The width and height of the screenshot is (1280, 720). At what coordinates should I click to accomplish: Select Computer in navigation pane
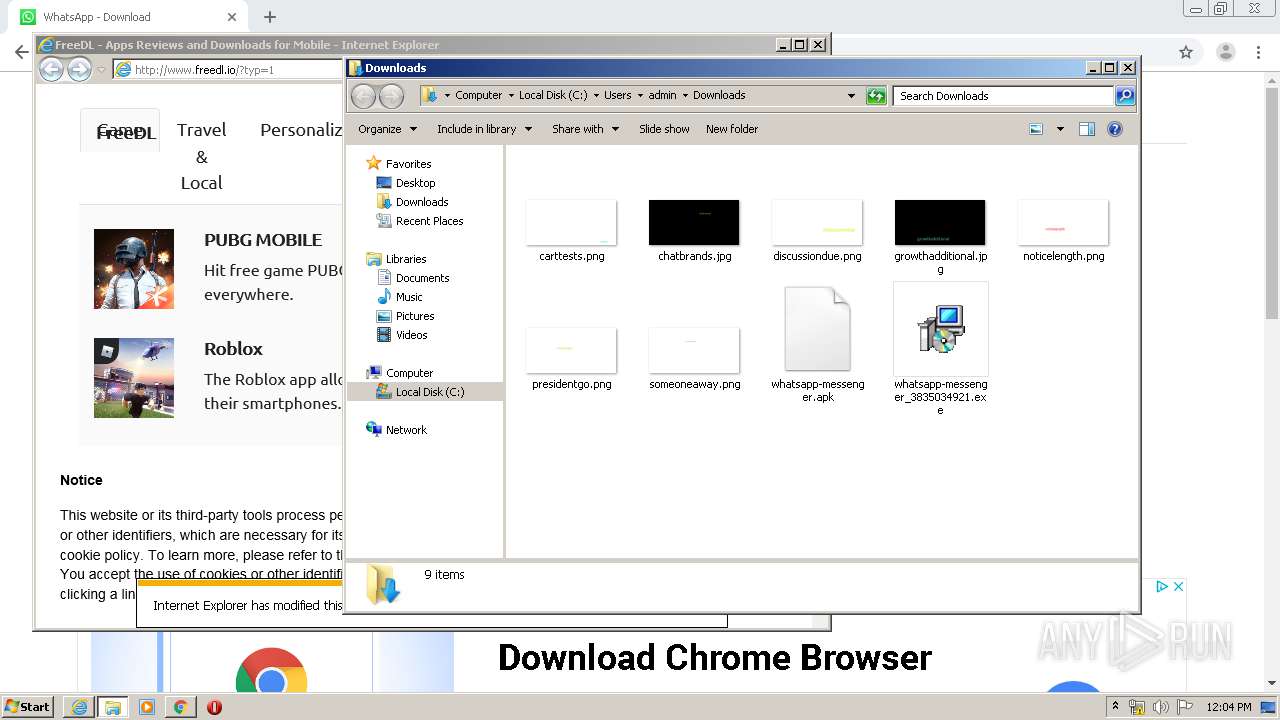click(x=409, y=373)
